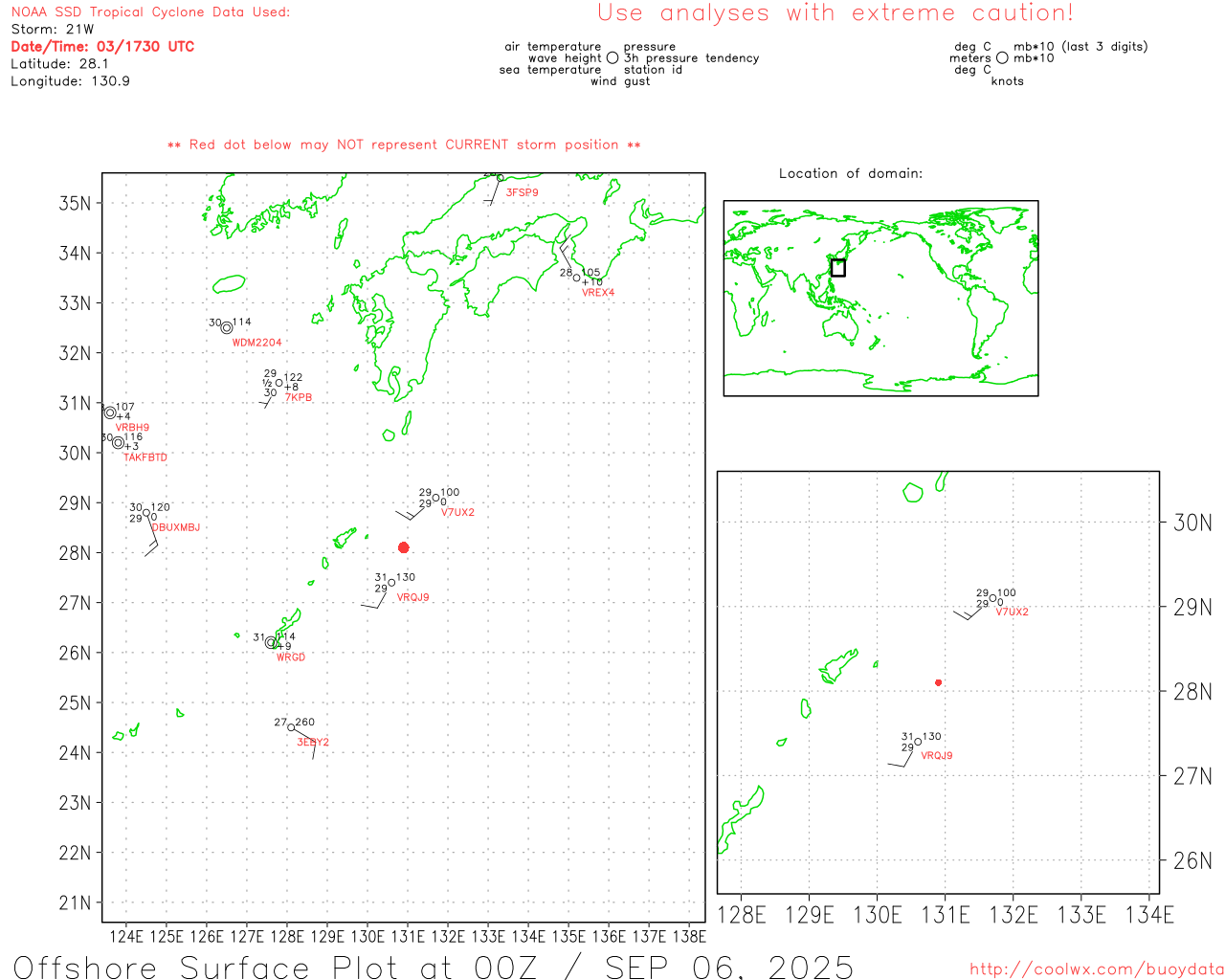Click pressure value 122 near 7KPB
Image resolution: width=1225 pixels, height=980 pixels.
pyautogui.click(x=293, y=378)
